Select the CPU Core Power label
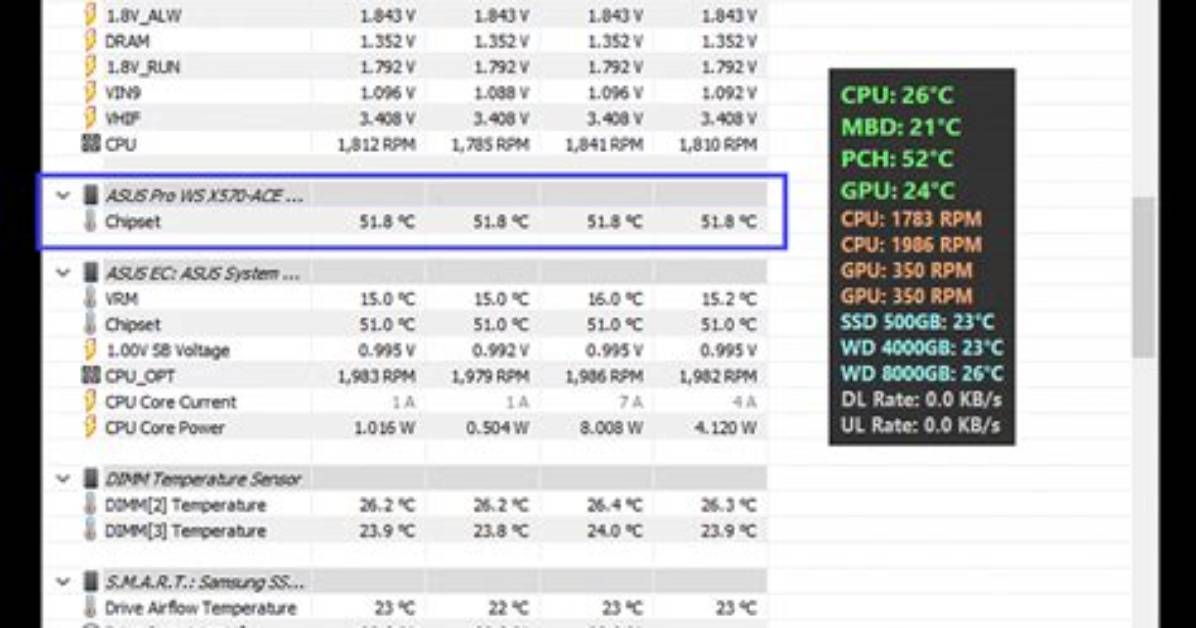This screenshot has height=628, width=1196. (165, 428)
